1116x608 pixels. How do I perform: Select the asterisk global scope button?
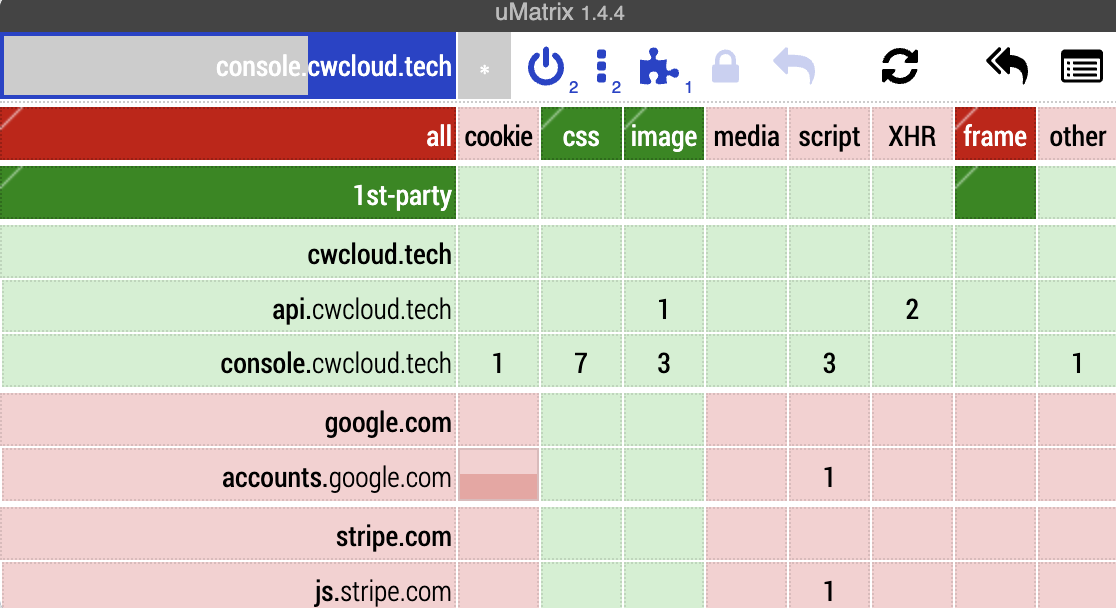tap(484, 66)
